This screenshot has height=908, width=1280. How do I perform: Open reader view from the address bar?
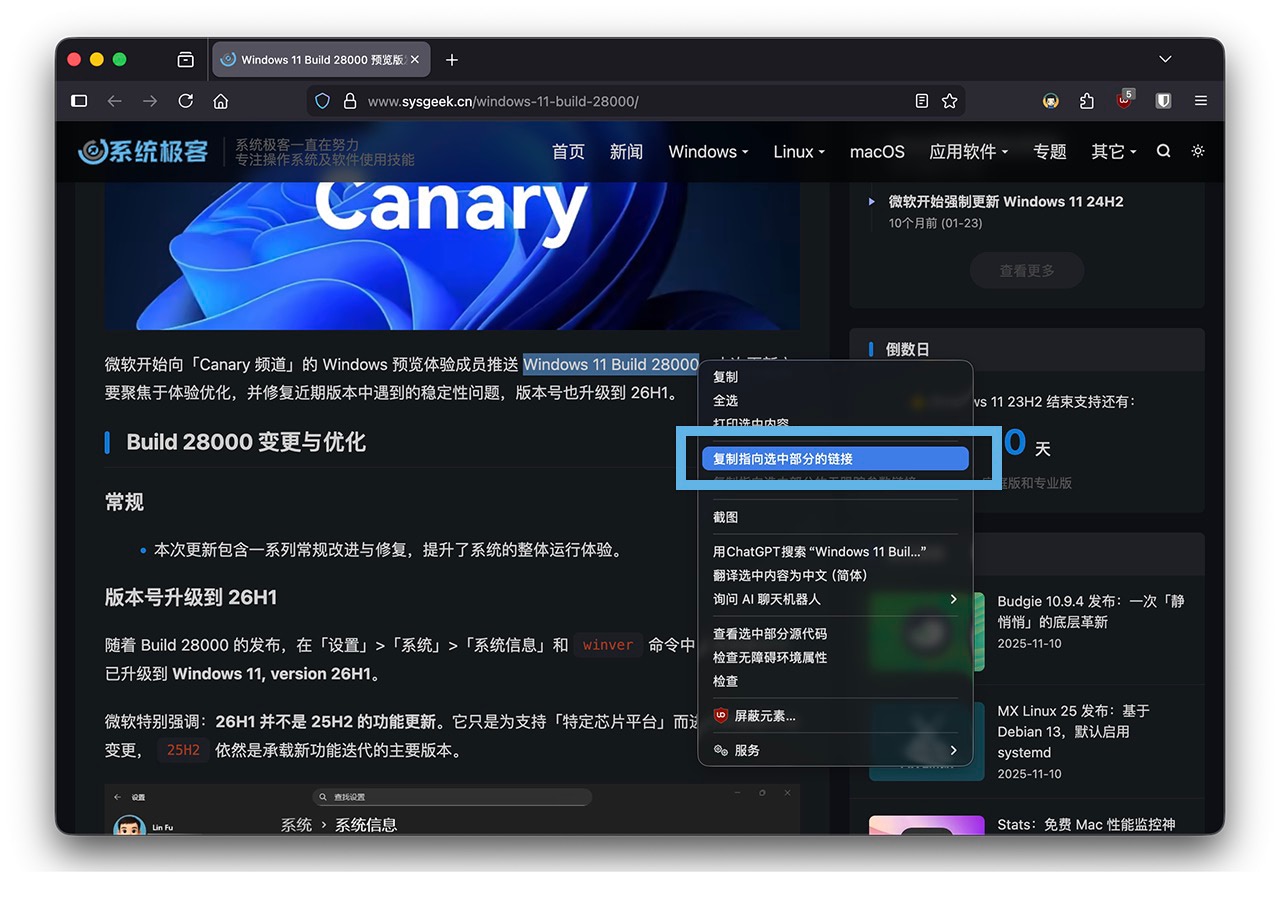click(921, 101)
